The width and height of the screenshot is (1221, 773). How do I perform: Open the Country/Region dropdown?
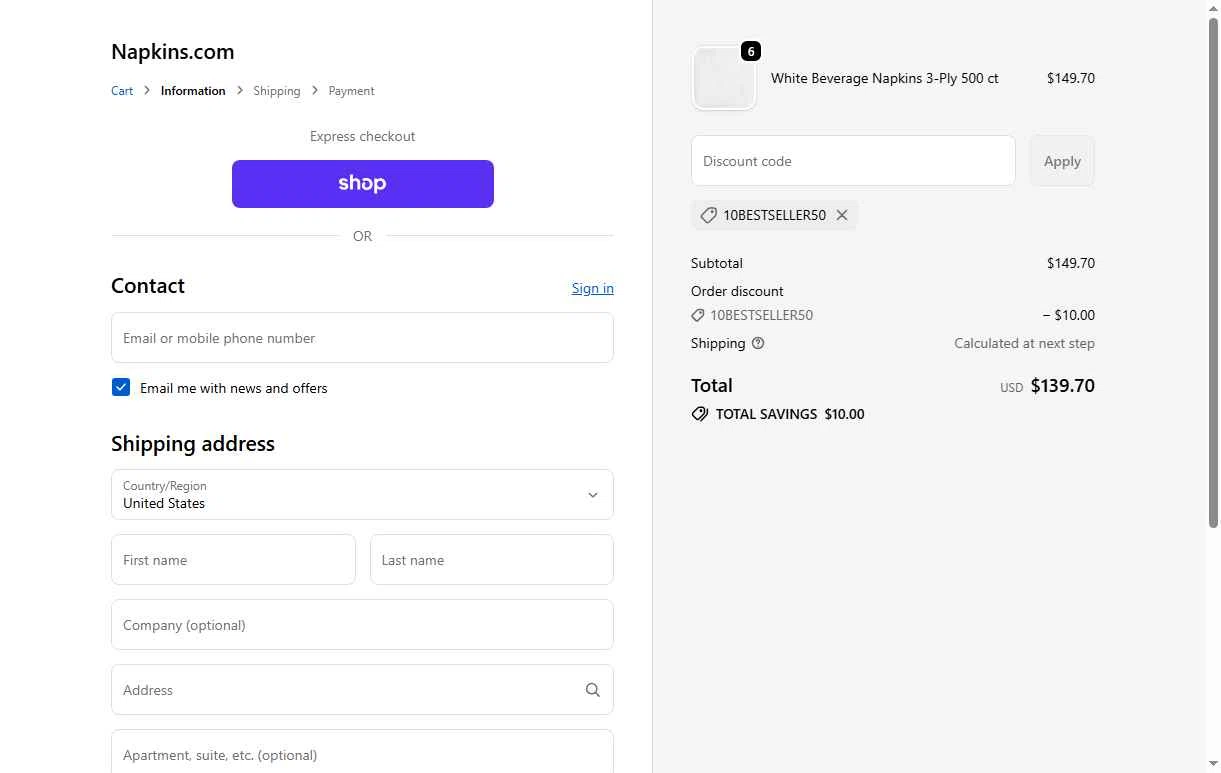click(x=362, y=495)
